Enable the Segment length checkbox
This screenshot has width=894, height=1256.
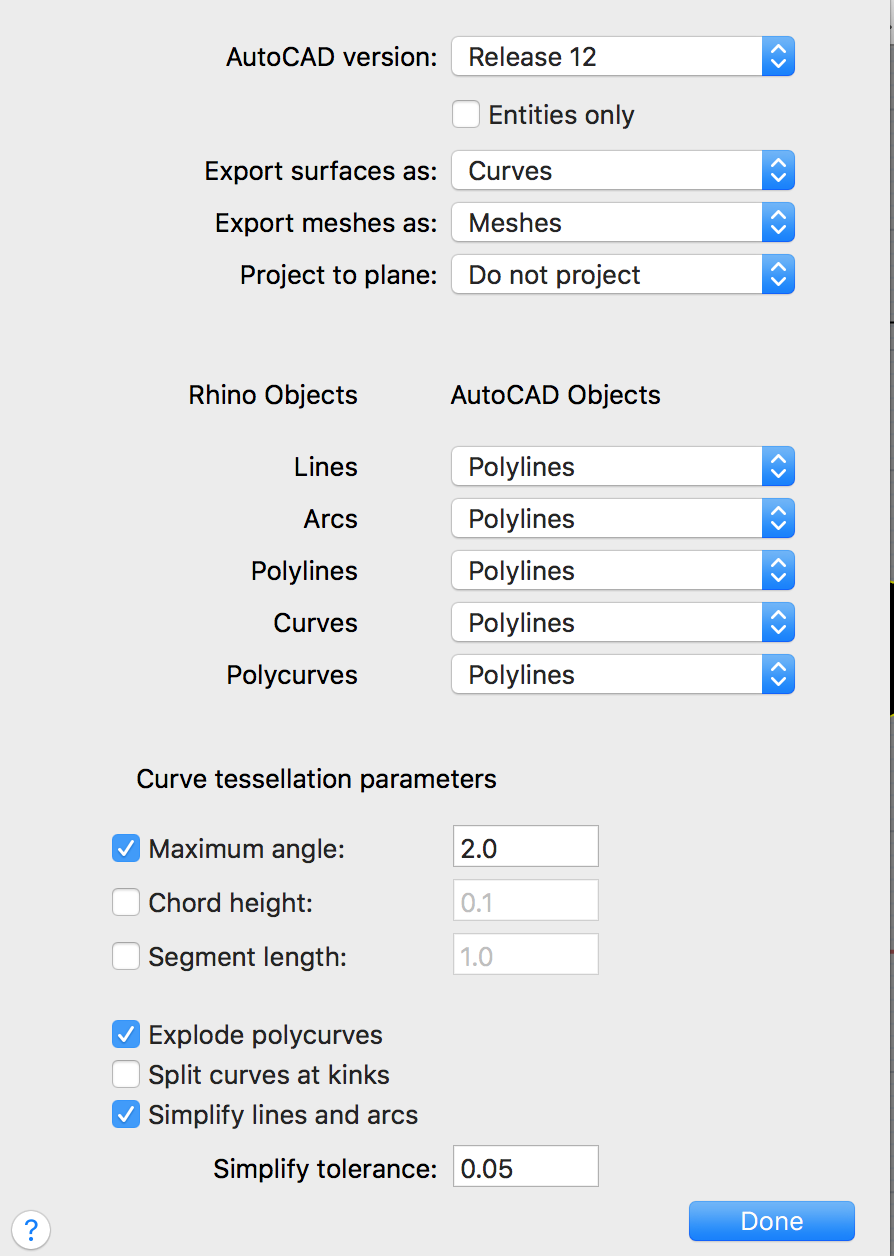[126, 957]
